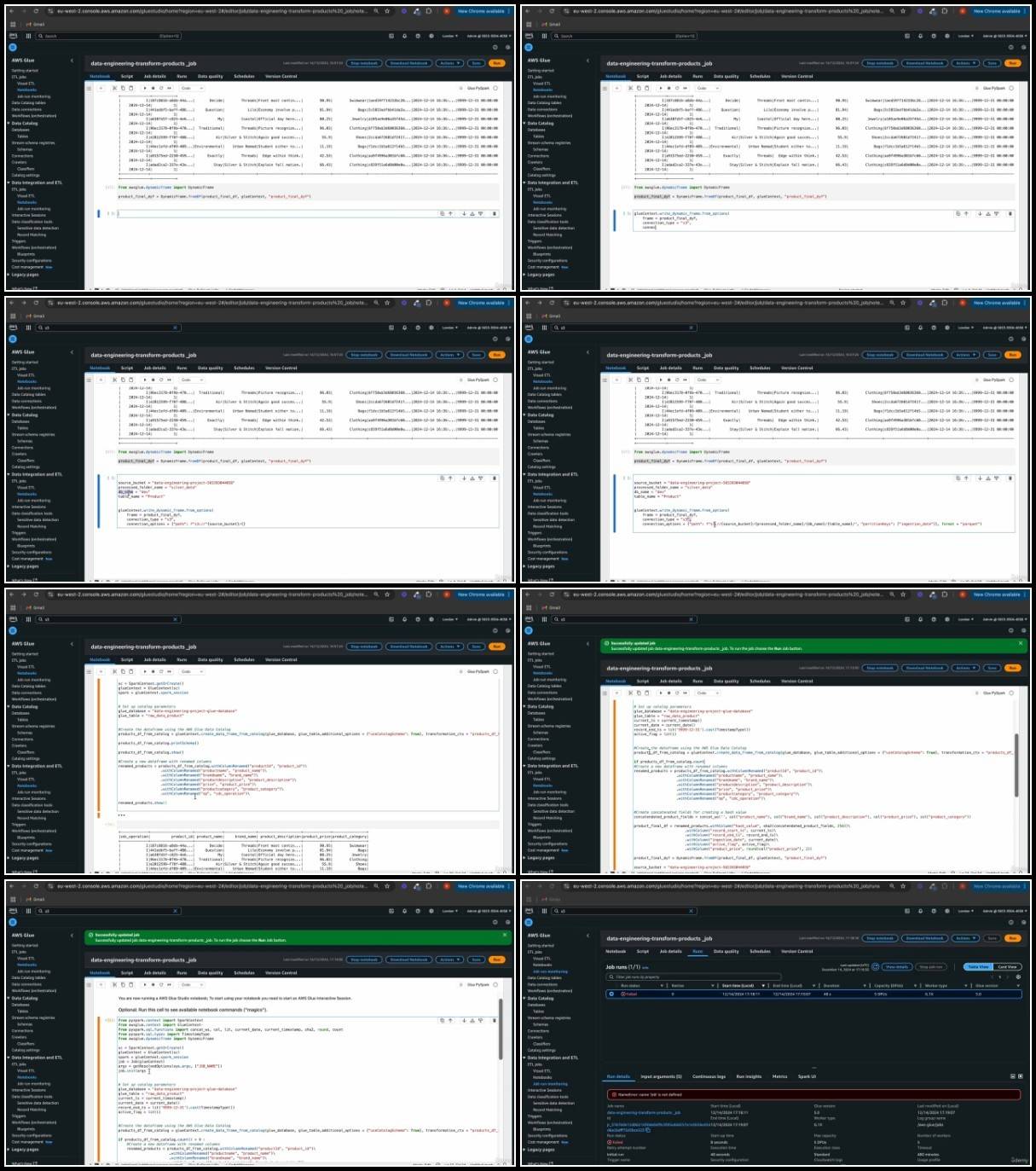1036x1171 pixels.
Task: Open the hamburger navigation menu, empty-cell notebook screenshot
Action: pyautogui.click(x=14, y=47)
